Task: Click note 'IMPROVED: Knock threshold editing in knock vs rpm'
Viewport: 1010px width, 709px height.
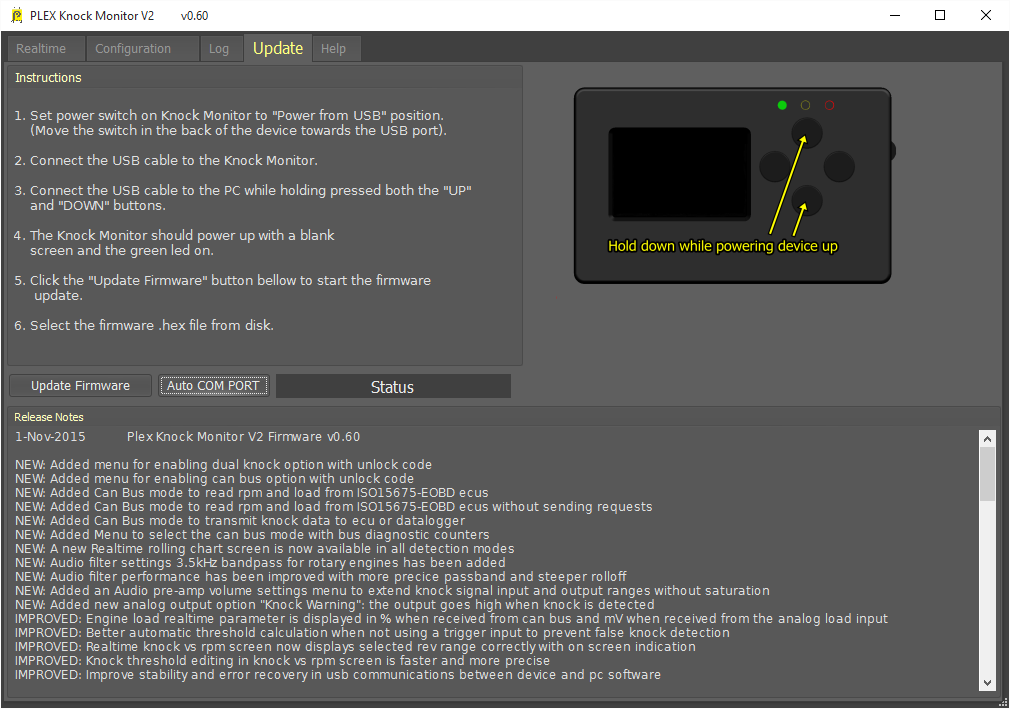Action: tap(283, 661)
